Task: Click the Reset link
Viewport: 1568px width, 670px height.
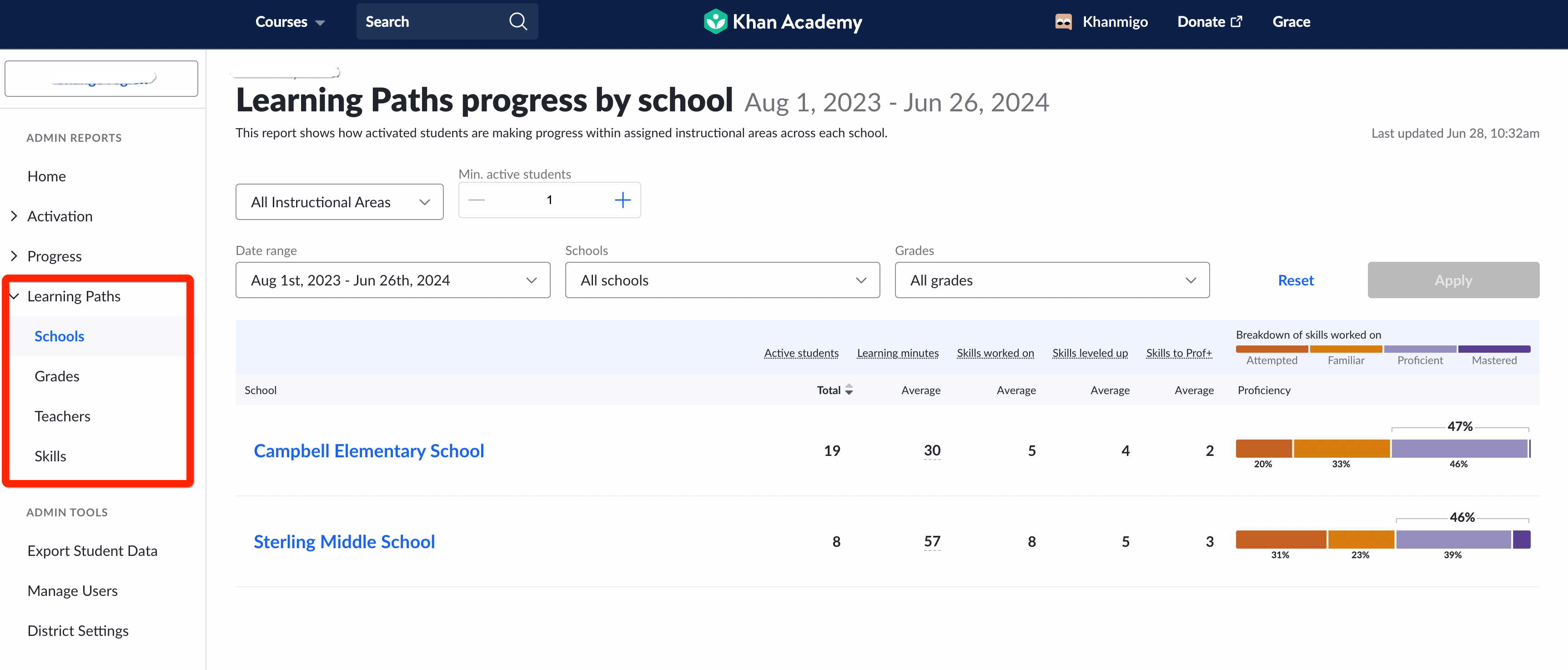Action: [x=1295, y=280]
